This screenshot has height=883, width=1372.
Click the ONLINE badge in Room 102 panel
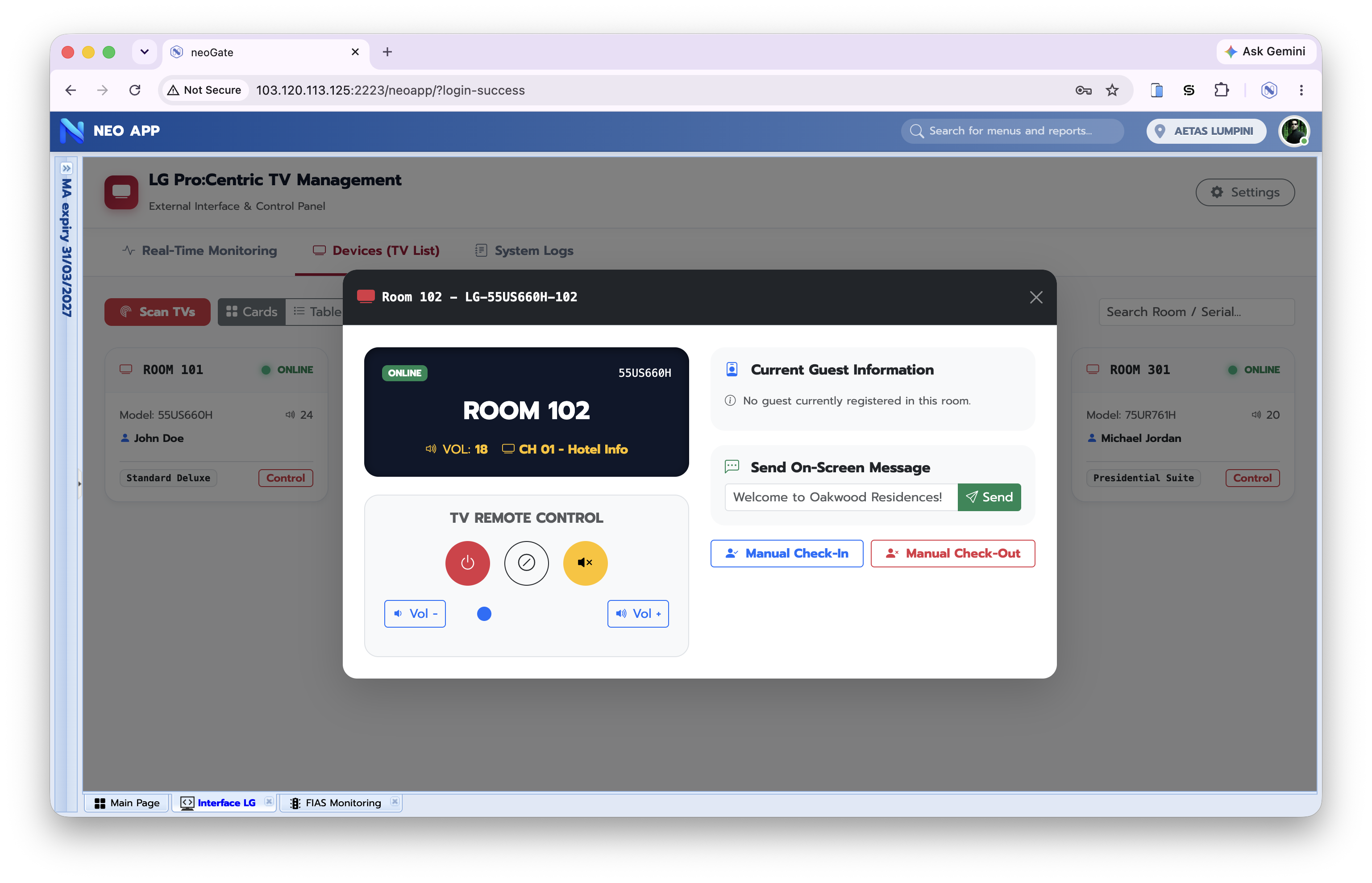[x=404, y=373]
